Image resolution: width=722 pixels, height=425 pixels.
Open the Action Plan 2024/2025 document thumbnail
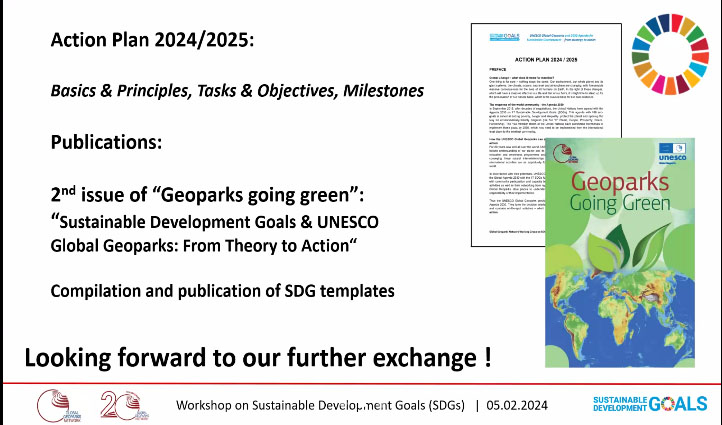(x=546, y=135)
